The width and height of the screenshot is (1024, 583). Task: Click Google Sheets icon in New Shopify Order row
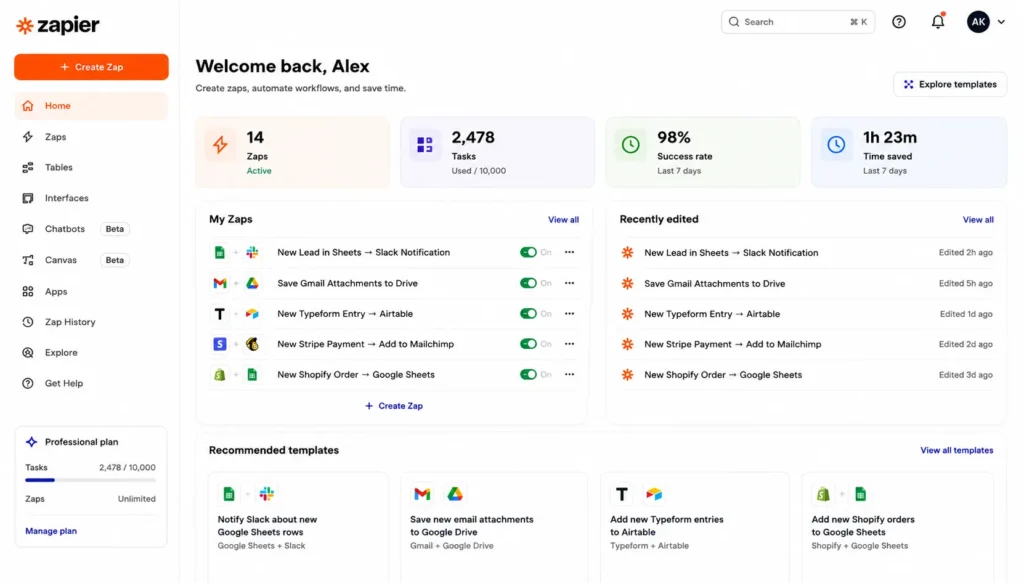pyautogui.click(x=252, y=375)
